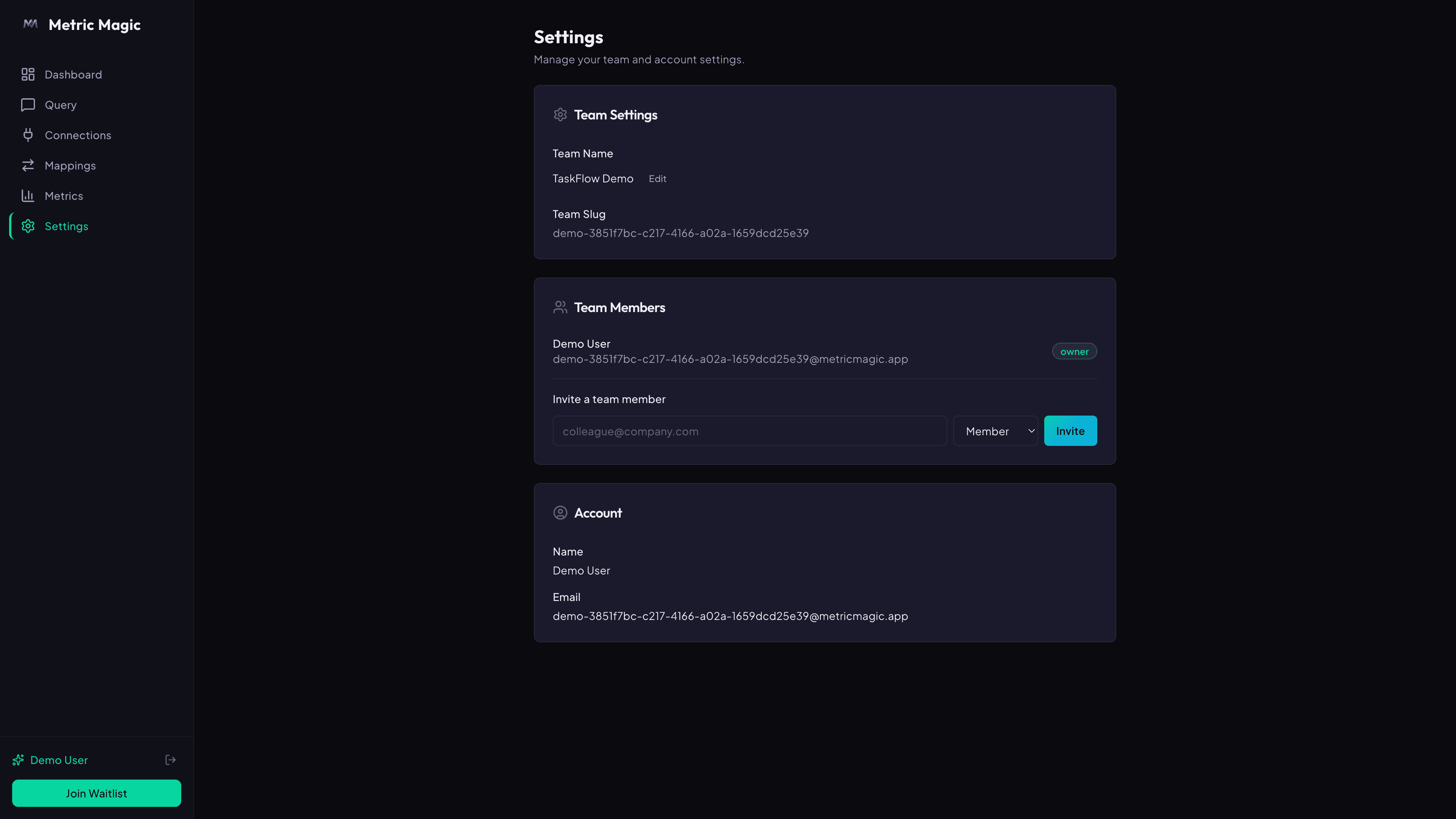Click the Connections plug icon
Viewport: 1456px width, 819px height.
pos(28,135)
